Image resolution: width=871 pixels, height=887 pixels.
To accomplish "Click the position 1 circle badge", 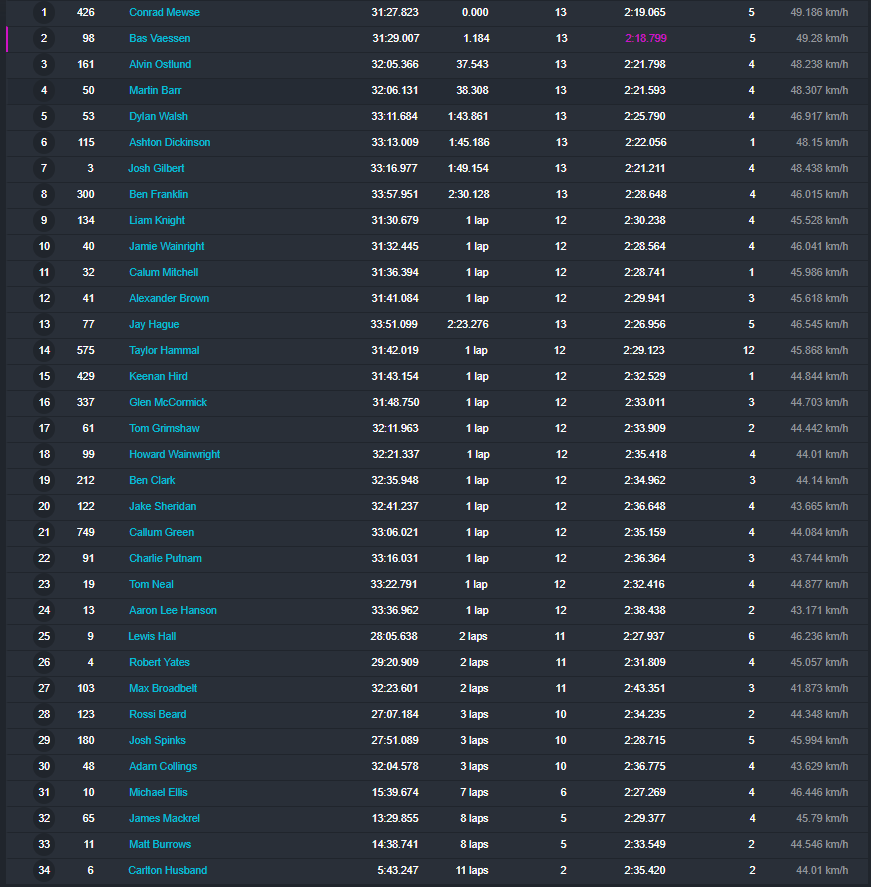I will pyautogui.click(x=44, y=12).
